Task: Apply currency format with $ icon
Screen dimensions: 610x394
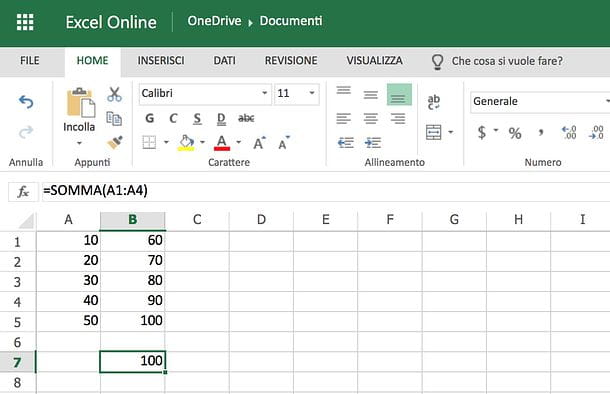Action: 482,133
